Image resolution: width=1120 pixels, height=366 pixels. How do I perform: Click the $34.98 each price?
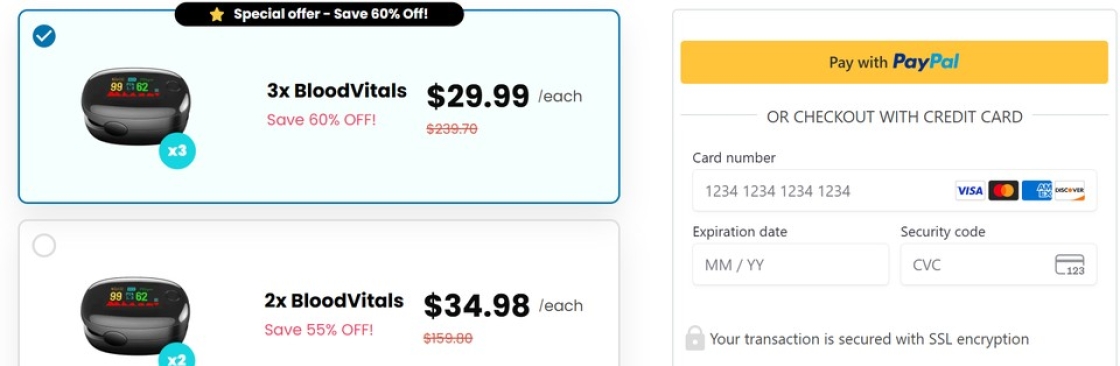[x=504, y=305]
